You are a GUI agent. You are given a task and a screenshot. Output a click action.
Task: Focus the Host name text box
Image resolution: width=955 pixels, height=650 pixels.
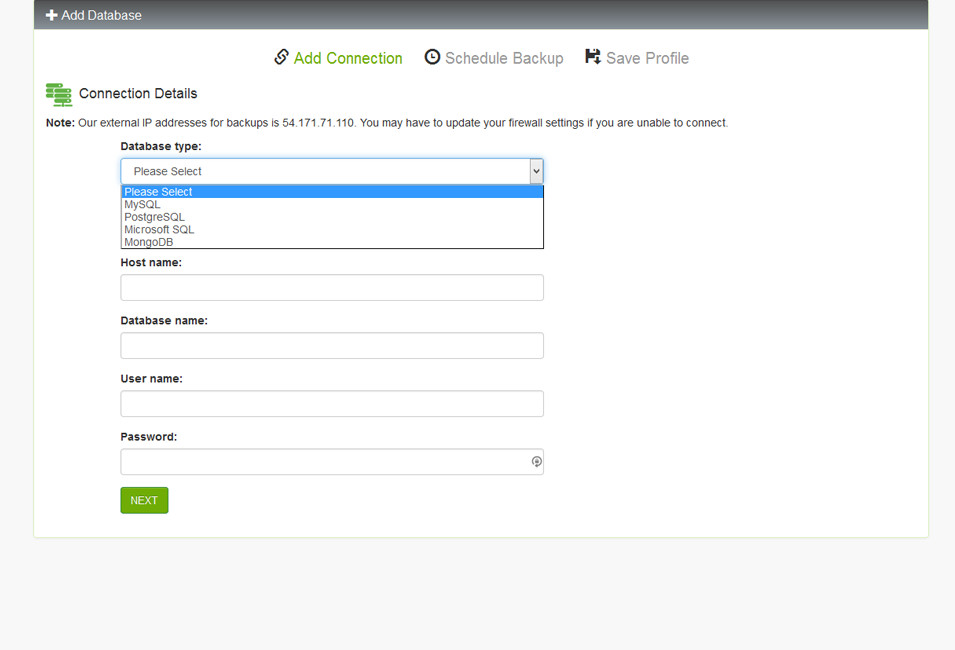click(x=331, y=288)
